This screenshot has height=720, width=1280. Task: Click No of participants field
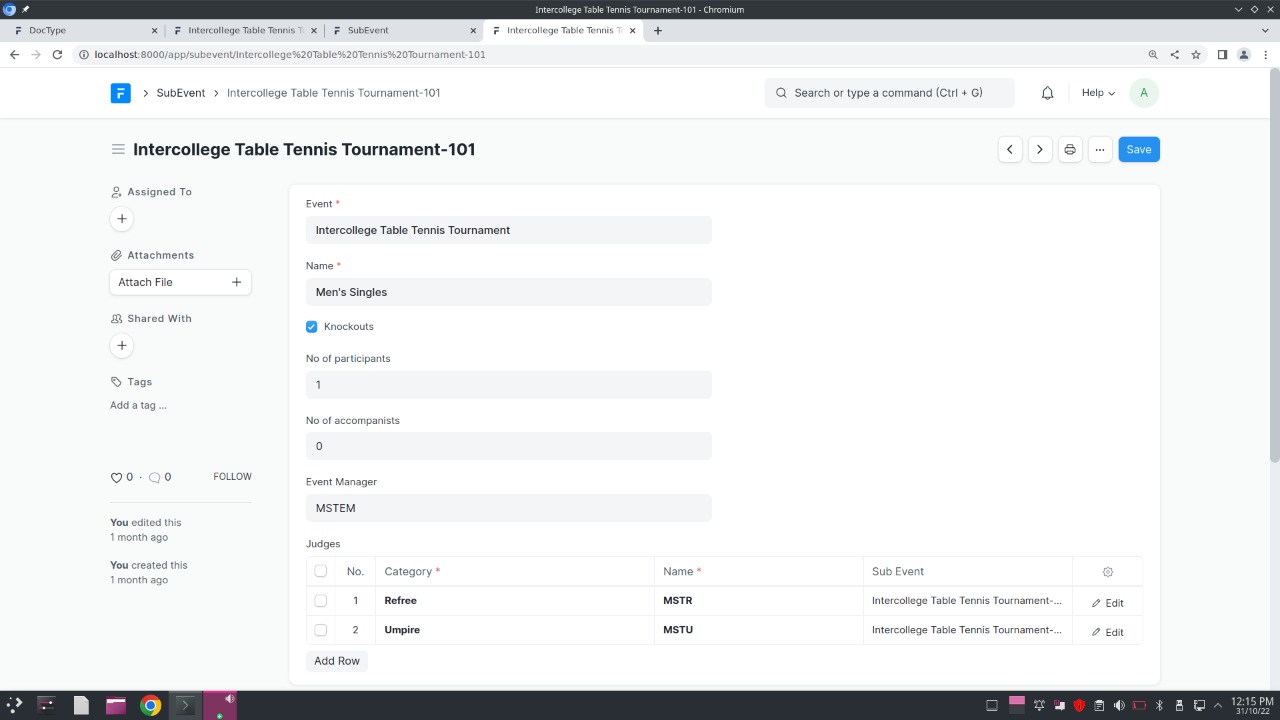tap(509, 385)
